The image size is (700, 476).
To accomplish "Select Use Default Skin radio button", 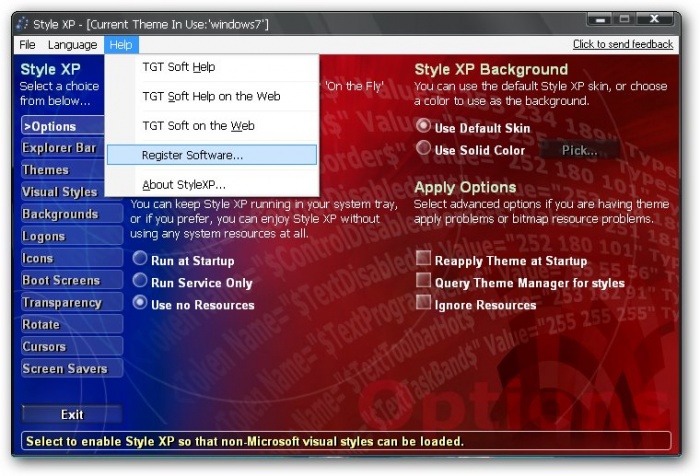I will point(423,126).
